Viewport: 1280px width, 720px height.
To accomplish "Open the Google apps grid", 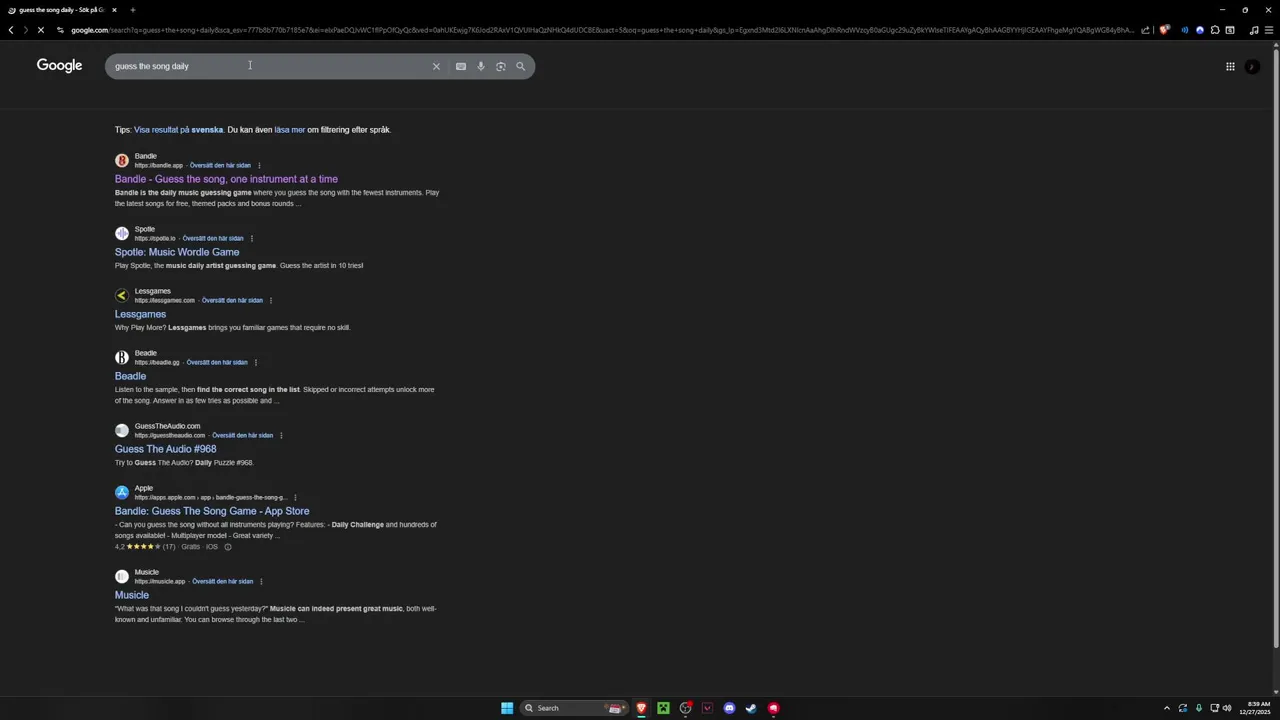I will (1230, 66).
